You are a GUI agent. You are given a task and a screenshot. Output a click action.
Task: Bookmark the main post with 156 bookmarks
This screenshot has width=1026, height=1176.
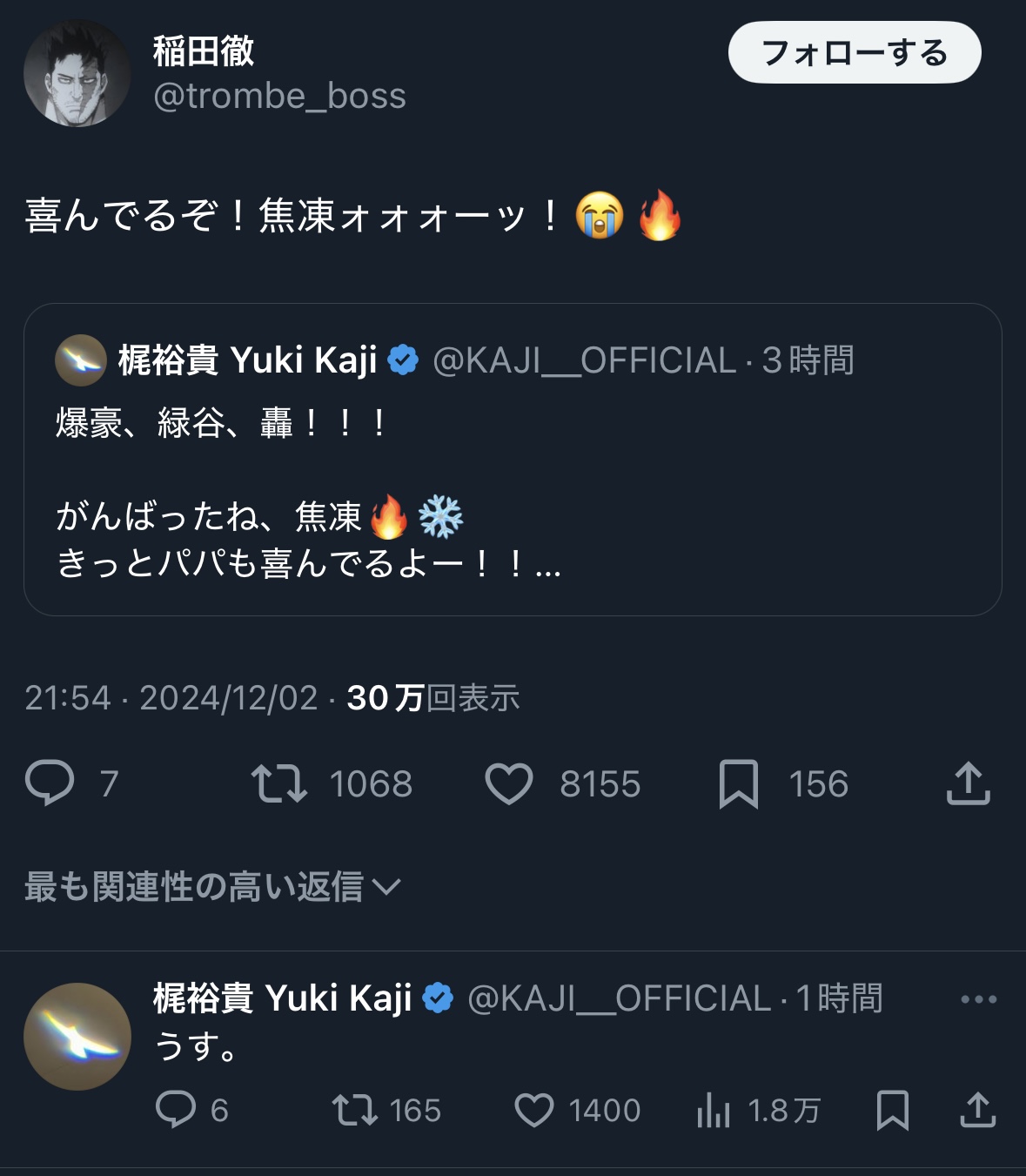click(x=739, y=783)
